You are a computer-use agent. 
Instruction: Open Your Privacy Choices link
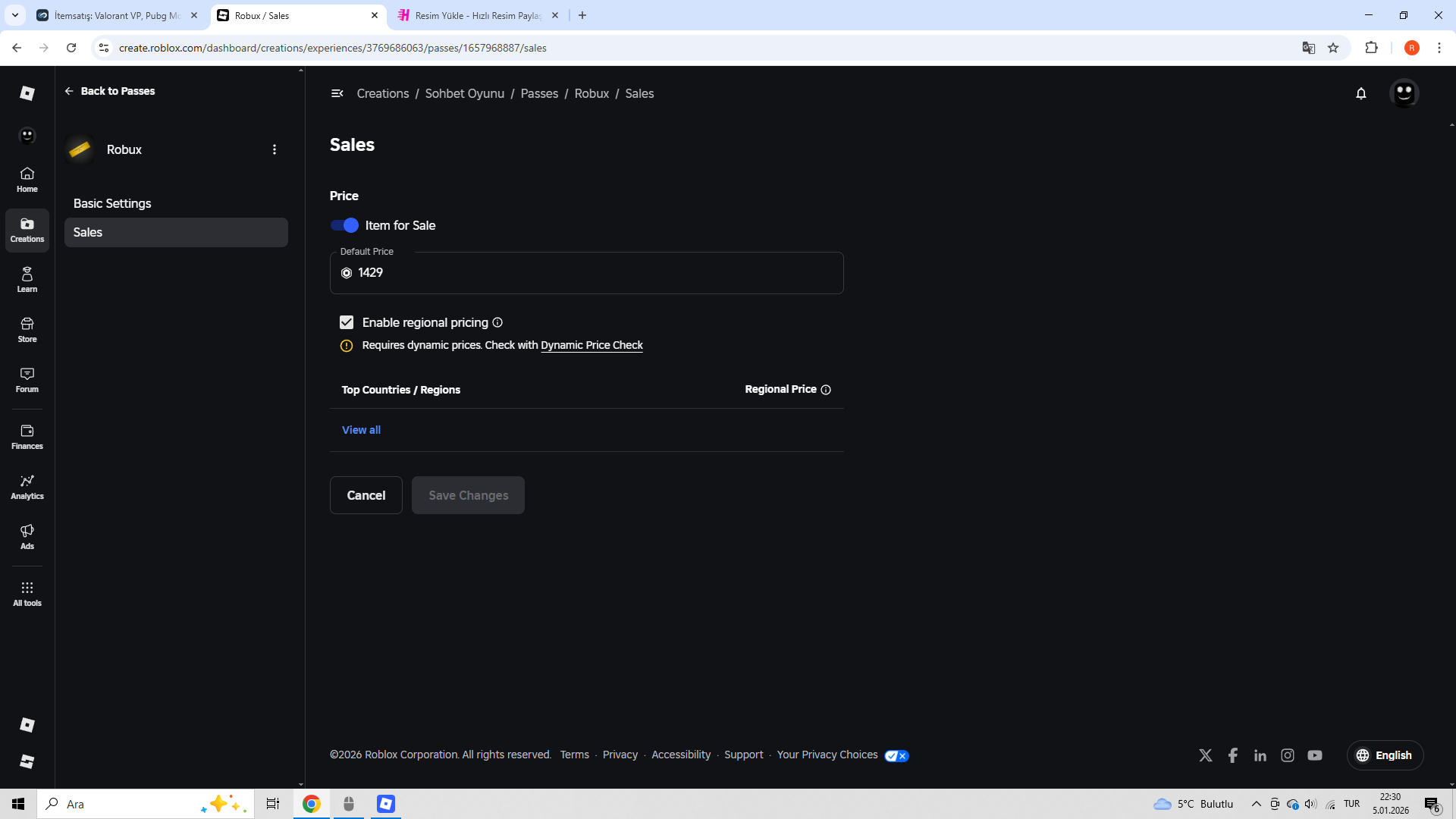point(827,755)
